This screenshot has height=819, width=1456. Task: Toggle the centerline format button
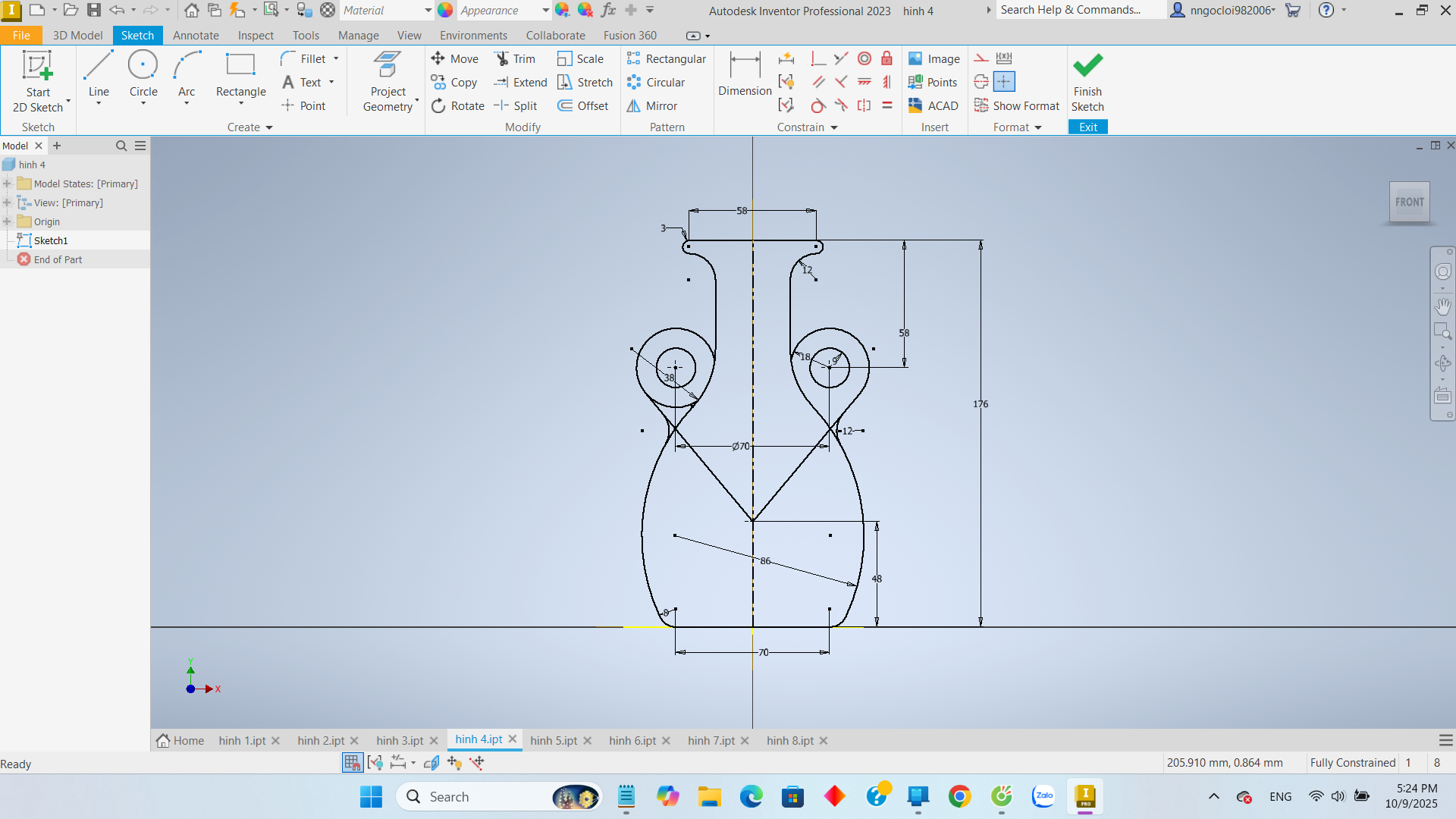pyautogui.click(x=981, y=82)
